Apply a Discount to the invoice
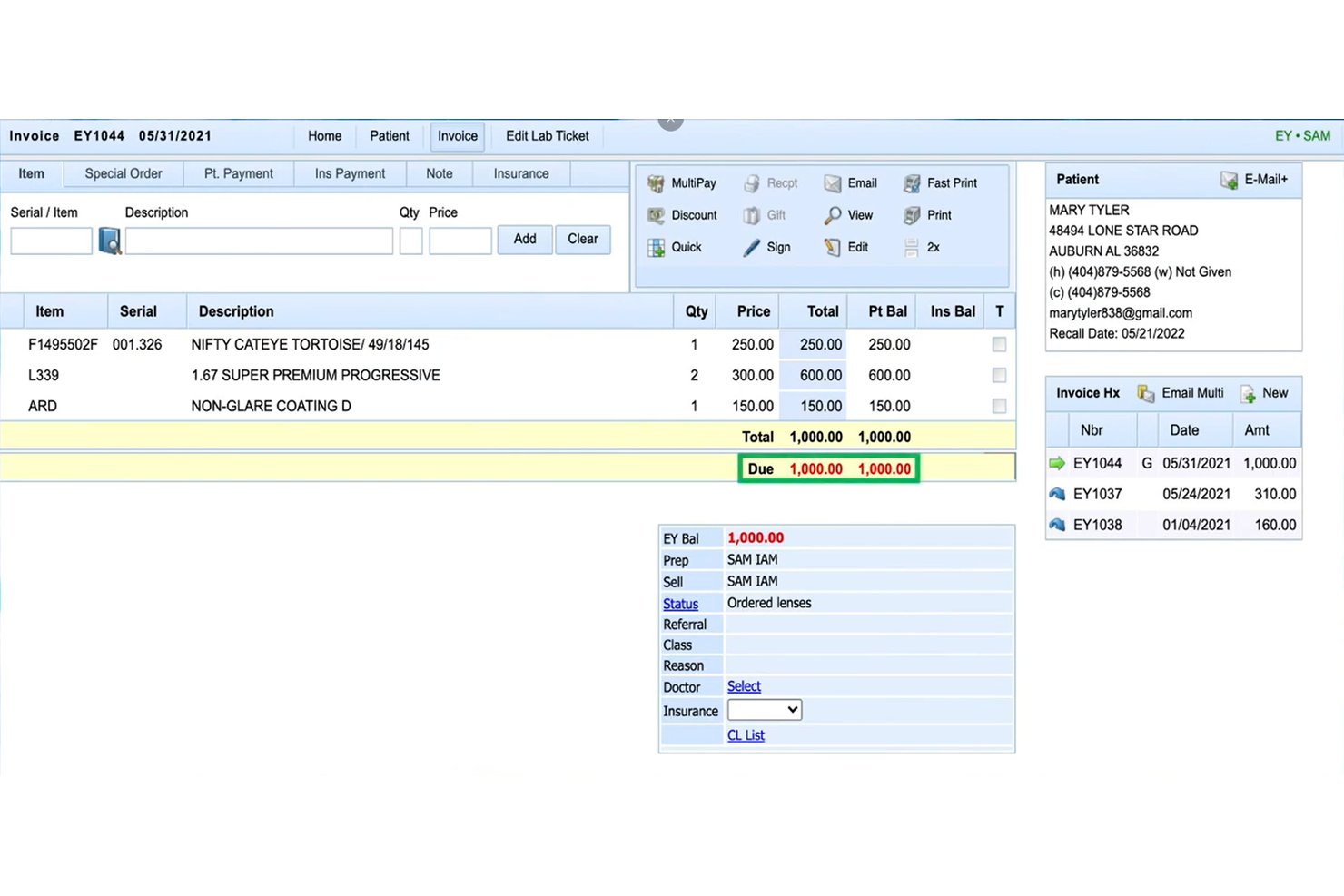The height and width of the screenshot is (896, 1344). point(656,215)
